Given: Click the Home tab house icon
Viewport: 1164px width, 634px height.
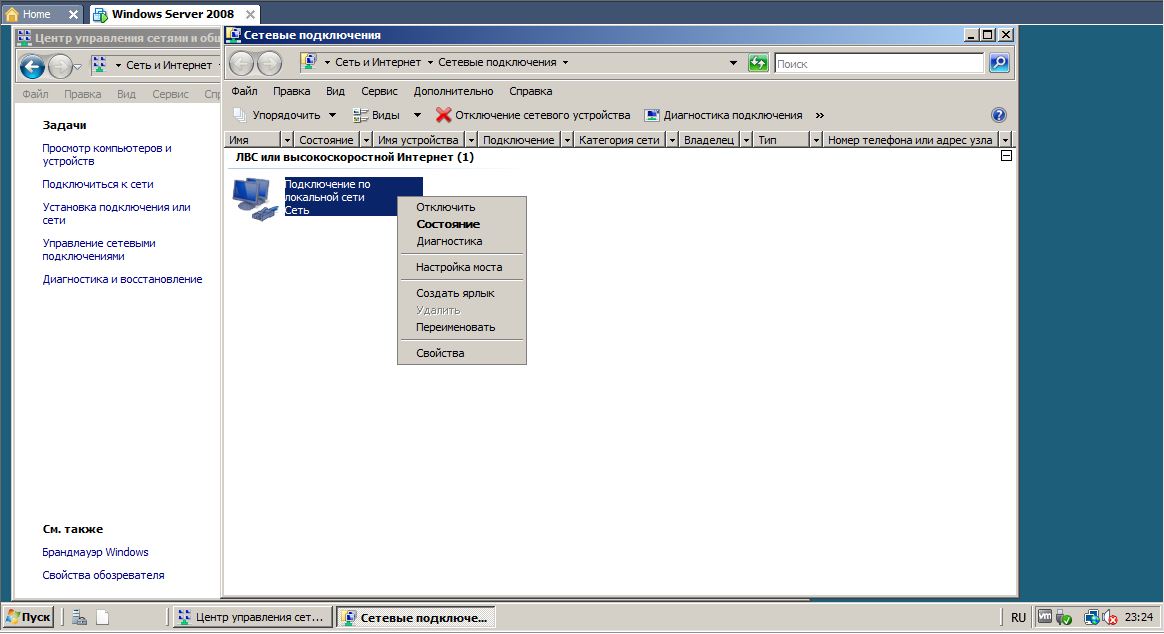Looking at the screenshot, I should click(x=11, y=14).
